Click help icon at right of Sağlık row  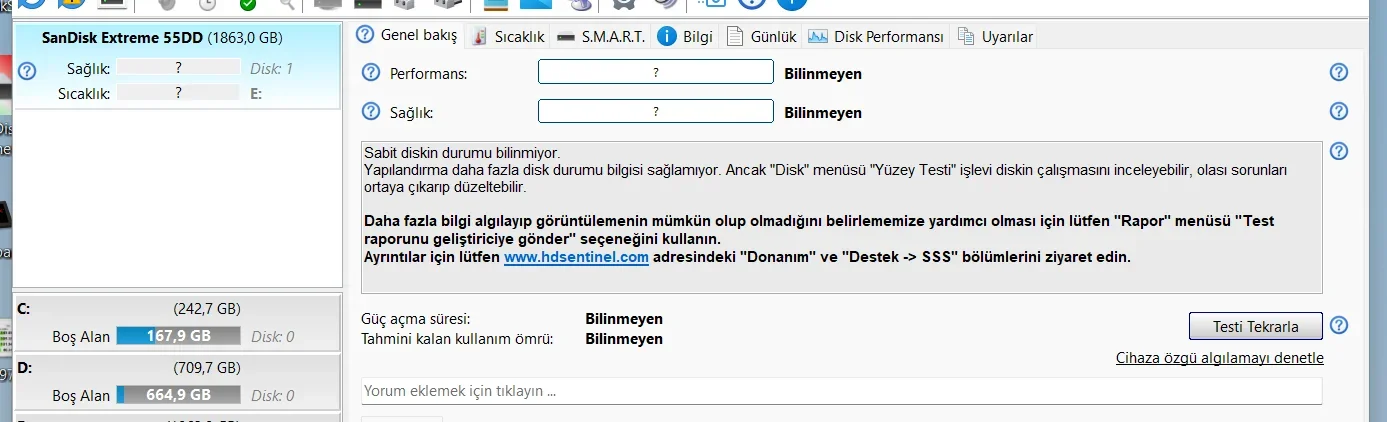[1339, 111]
